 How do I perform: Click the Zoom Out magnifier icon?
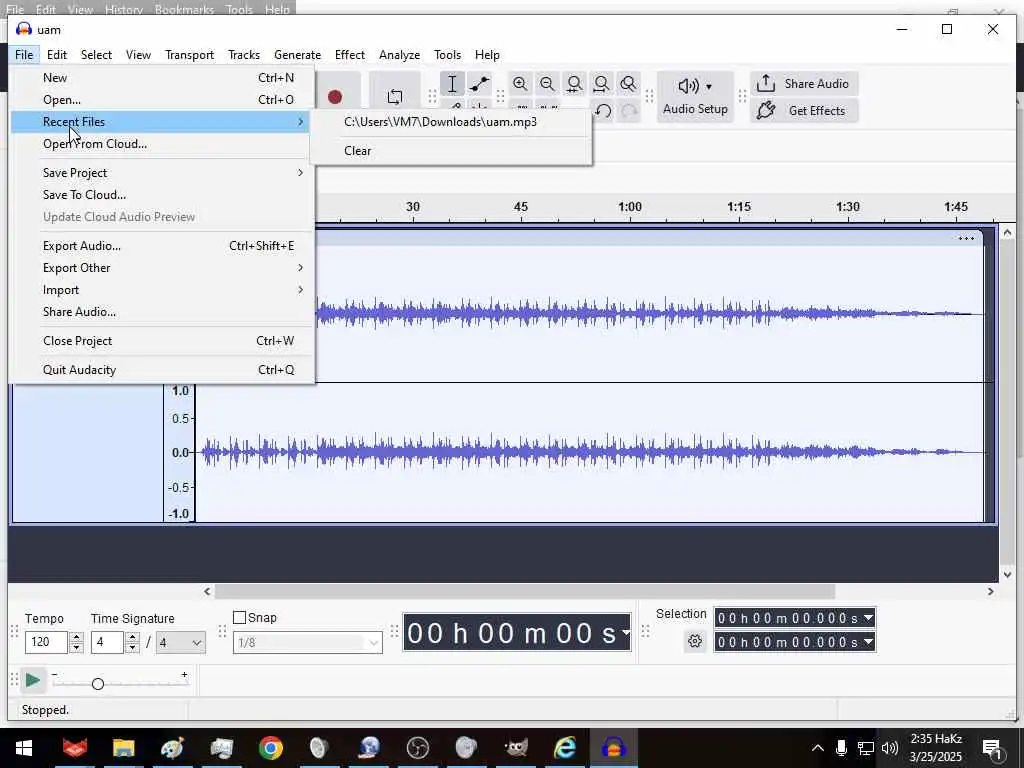pos(547,84)
